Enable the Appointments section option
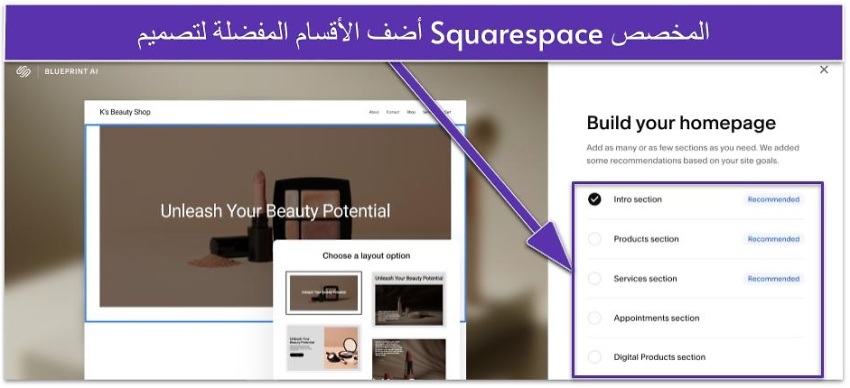The image size is (850, 388). (595, 318)
